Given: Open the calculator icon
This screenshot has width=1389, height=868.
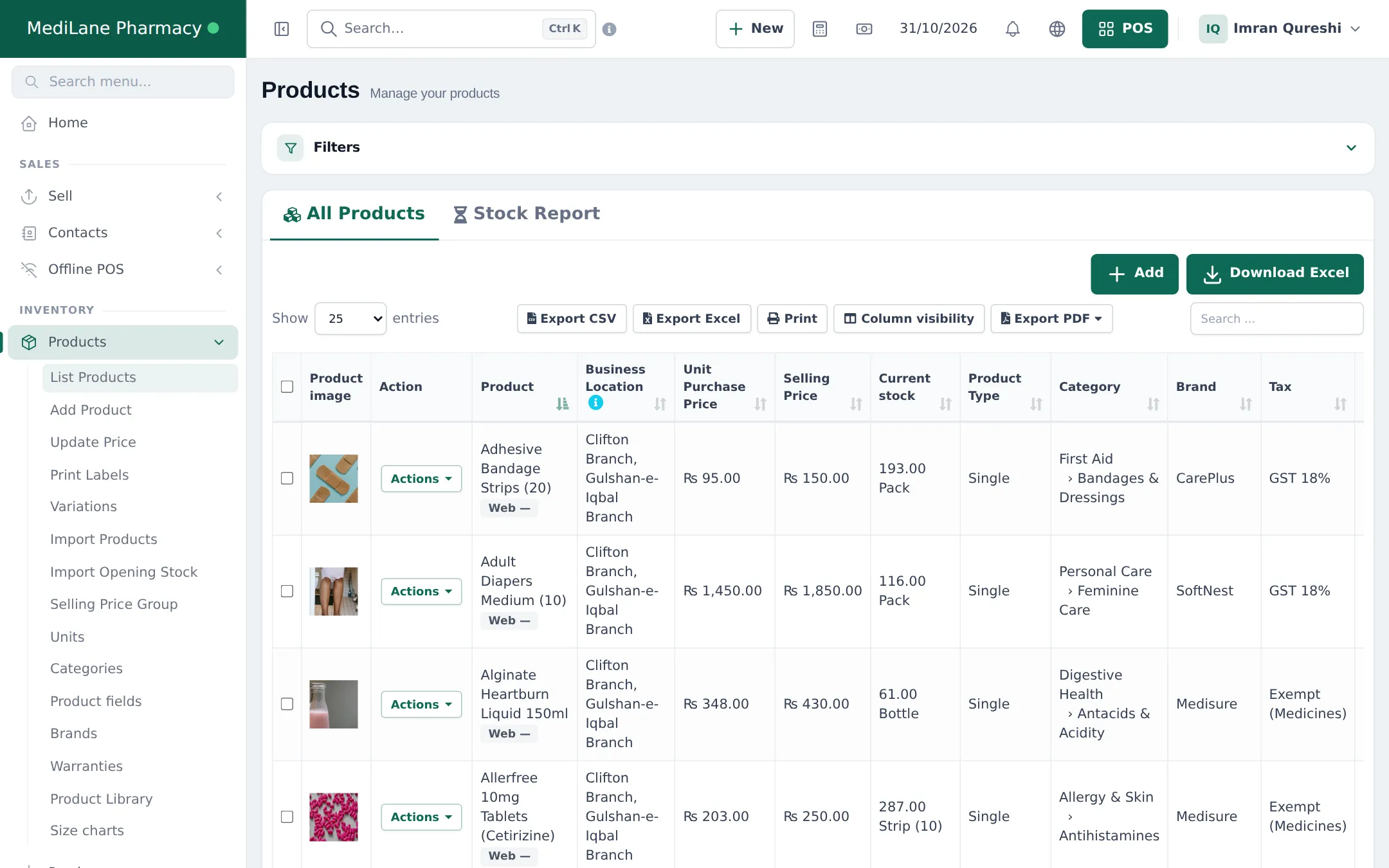Looking at the screenshot, I should pyautogui.click(x=820, y=29).
